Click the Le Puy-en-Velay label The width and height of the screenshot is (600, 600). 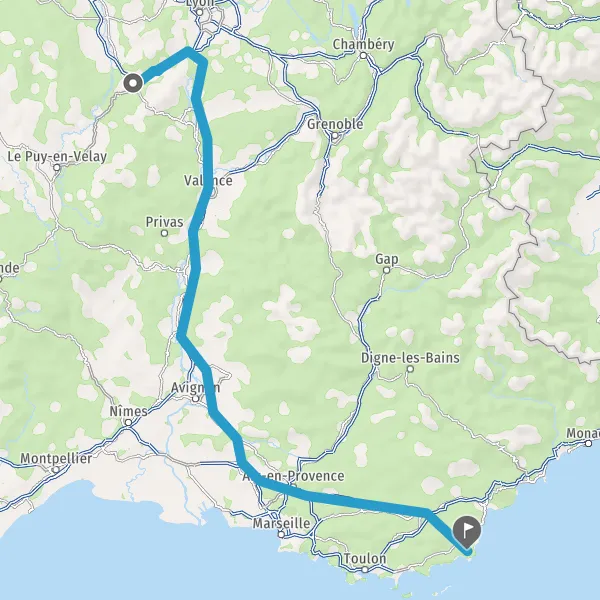pyautogui.click(x=57, y=157)
